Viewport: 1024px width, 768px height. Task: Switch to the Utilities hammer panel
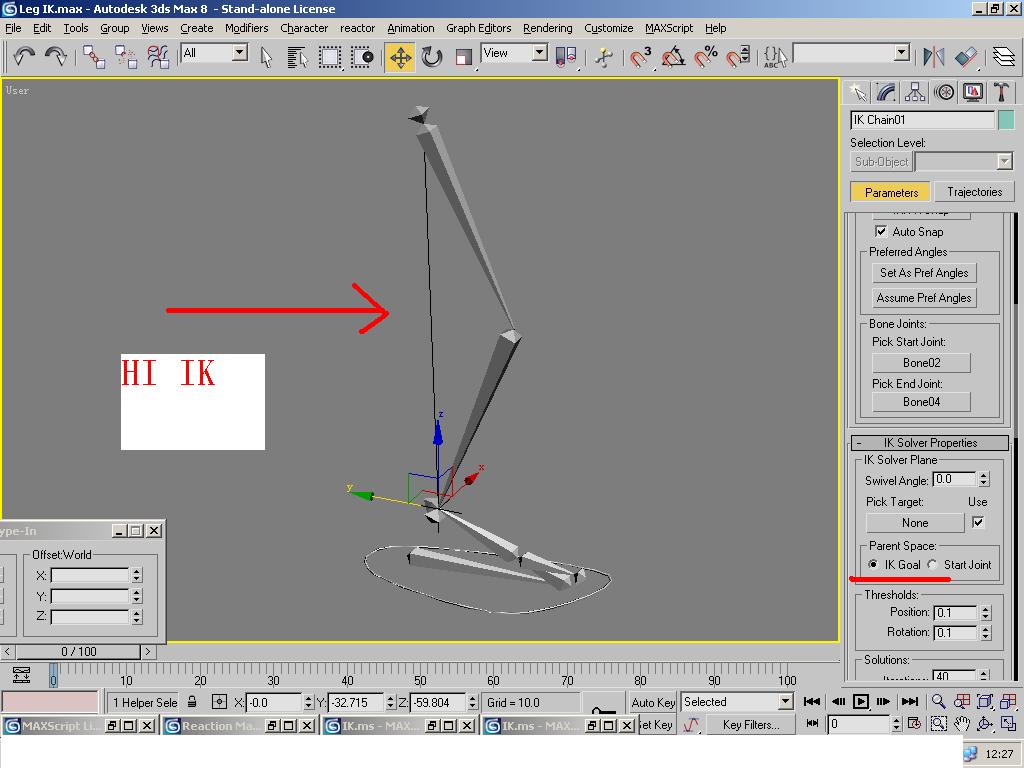click(1001, 92)
